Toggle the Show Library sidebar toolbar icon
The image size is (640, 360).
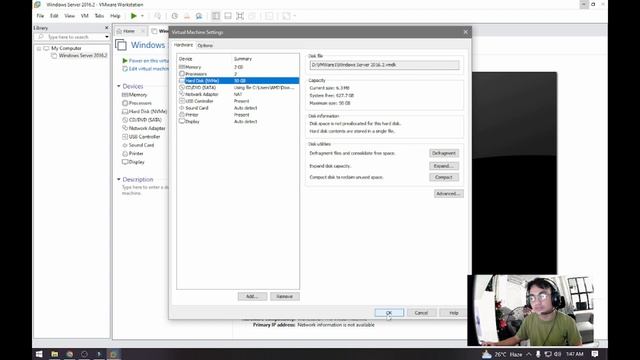(216, 16)
